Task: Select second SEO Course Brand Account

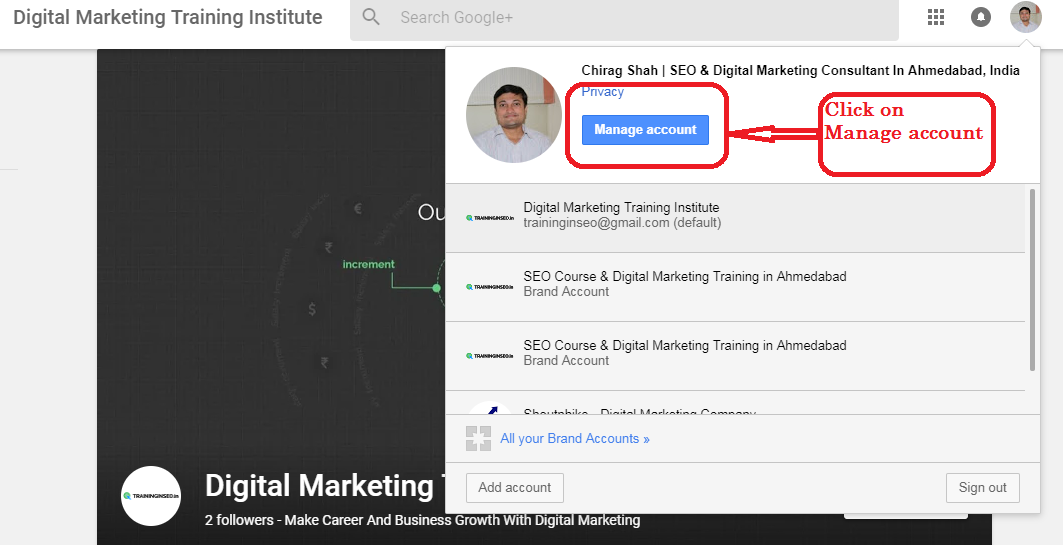Action: pyautogui.click(x=735, y=356)
